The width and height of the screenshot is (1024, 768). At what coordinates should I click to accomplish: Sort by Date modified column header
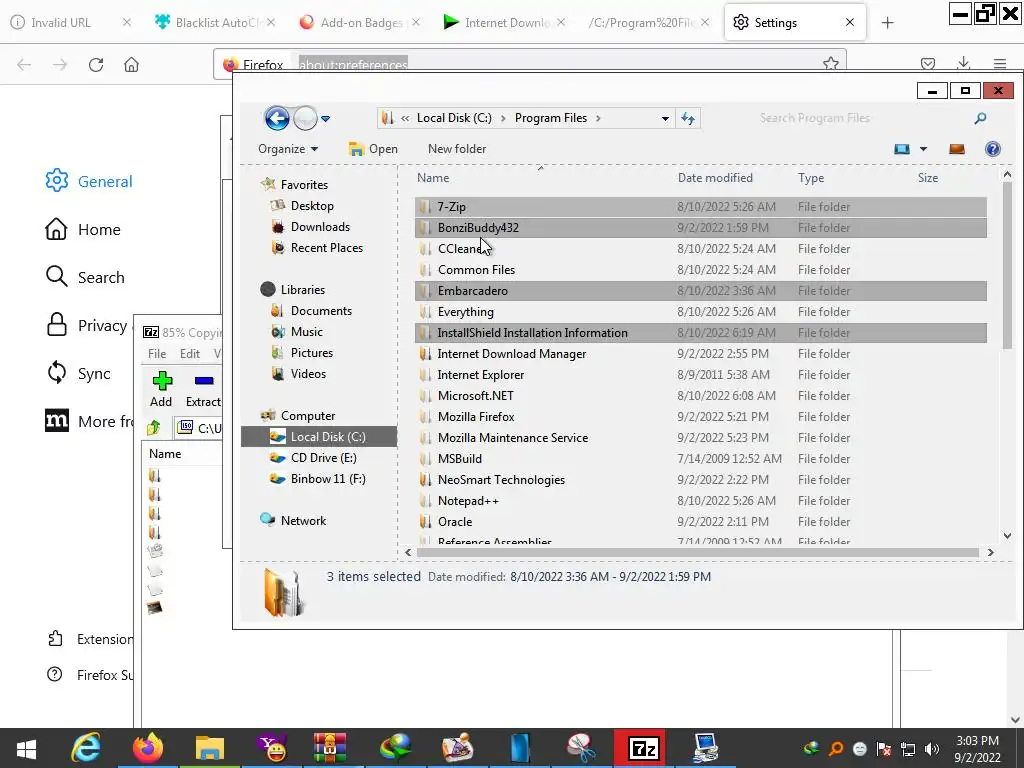pyautogui.click(x=715, y=178)
